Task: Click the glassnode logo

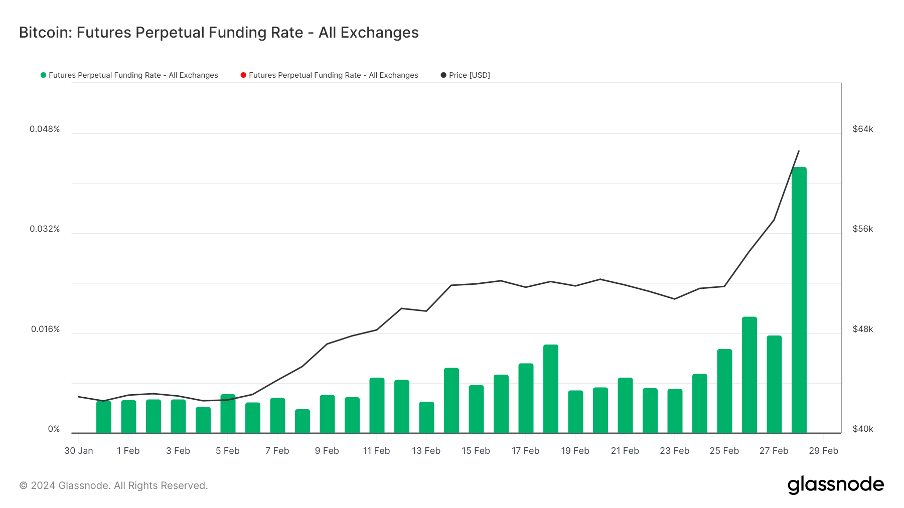Action: point(835,485)
